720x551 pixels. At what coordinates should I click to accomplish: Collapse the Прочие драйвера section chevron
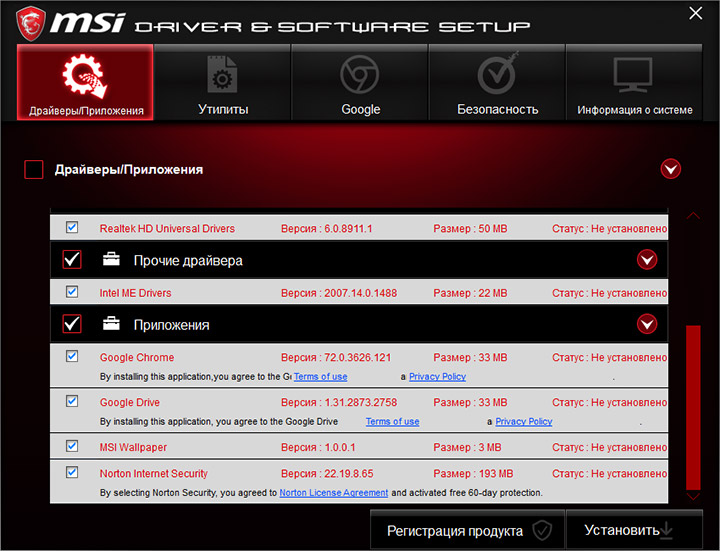tap(647, 260)
